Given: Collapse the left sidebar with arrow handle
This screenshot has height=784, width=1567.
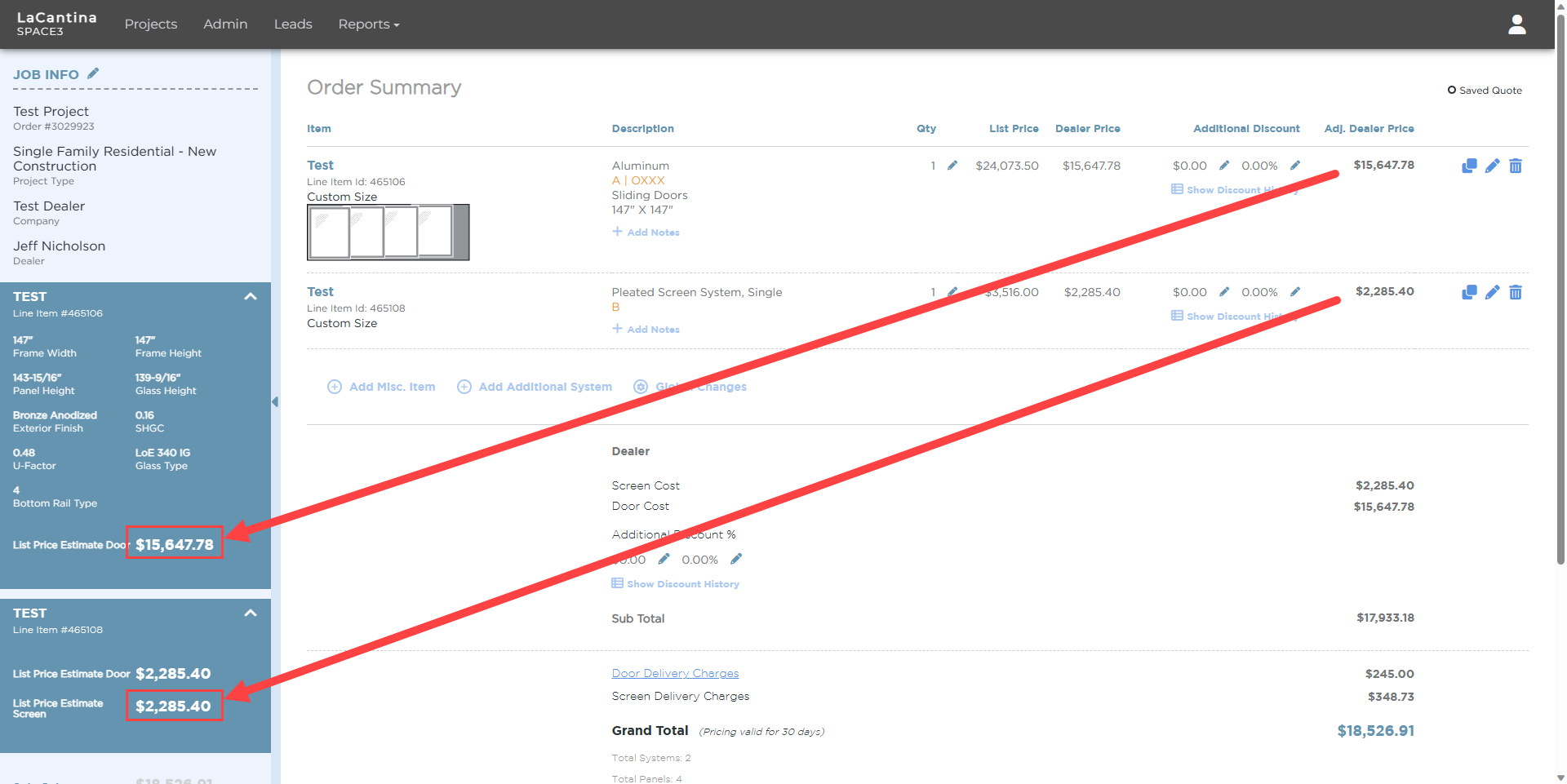Looking at the screenshot, I should (275, 401).
